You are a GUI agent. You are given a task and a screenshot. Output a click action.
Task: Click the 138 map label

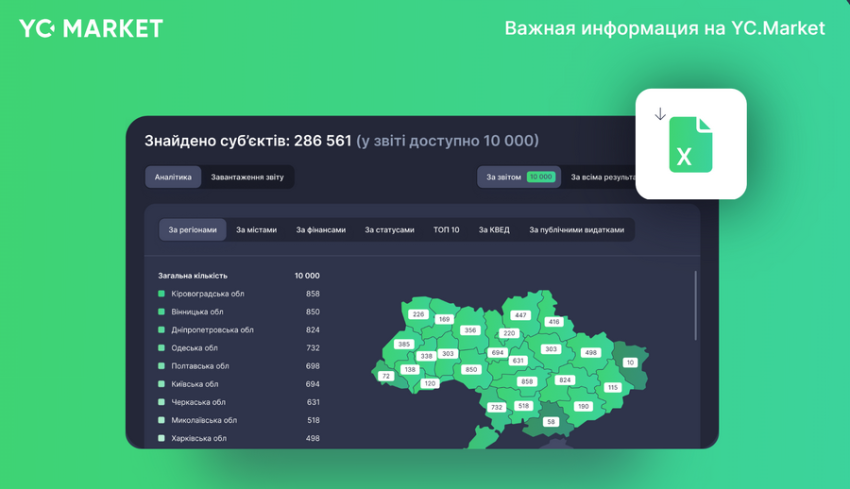410,370
